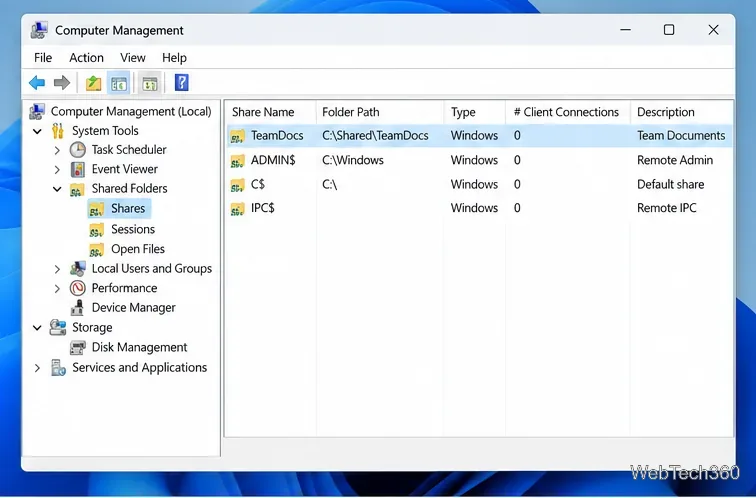The image size is (756, 498).
Task: Click the Up One Level folder icon
Action: 93,83
